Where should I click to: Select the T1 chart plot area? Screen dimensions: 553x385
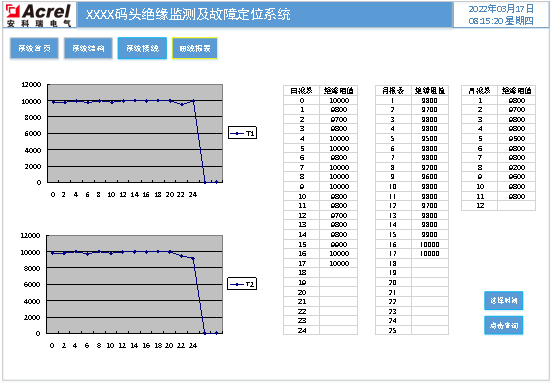[135, 133]
